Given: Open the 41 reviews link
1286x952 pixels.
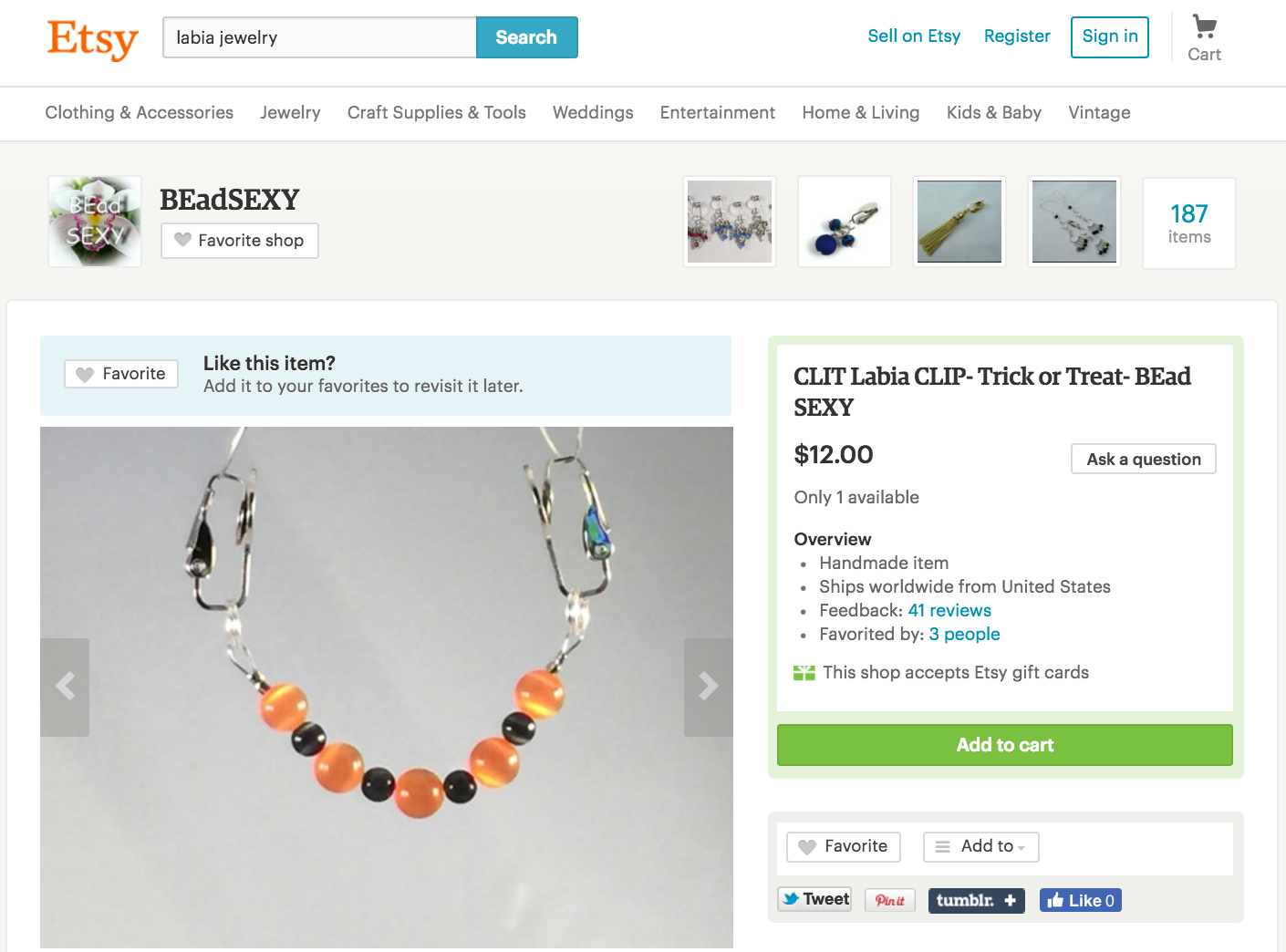Looking at the screenshot, I should coord(949,611).
